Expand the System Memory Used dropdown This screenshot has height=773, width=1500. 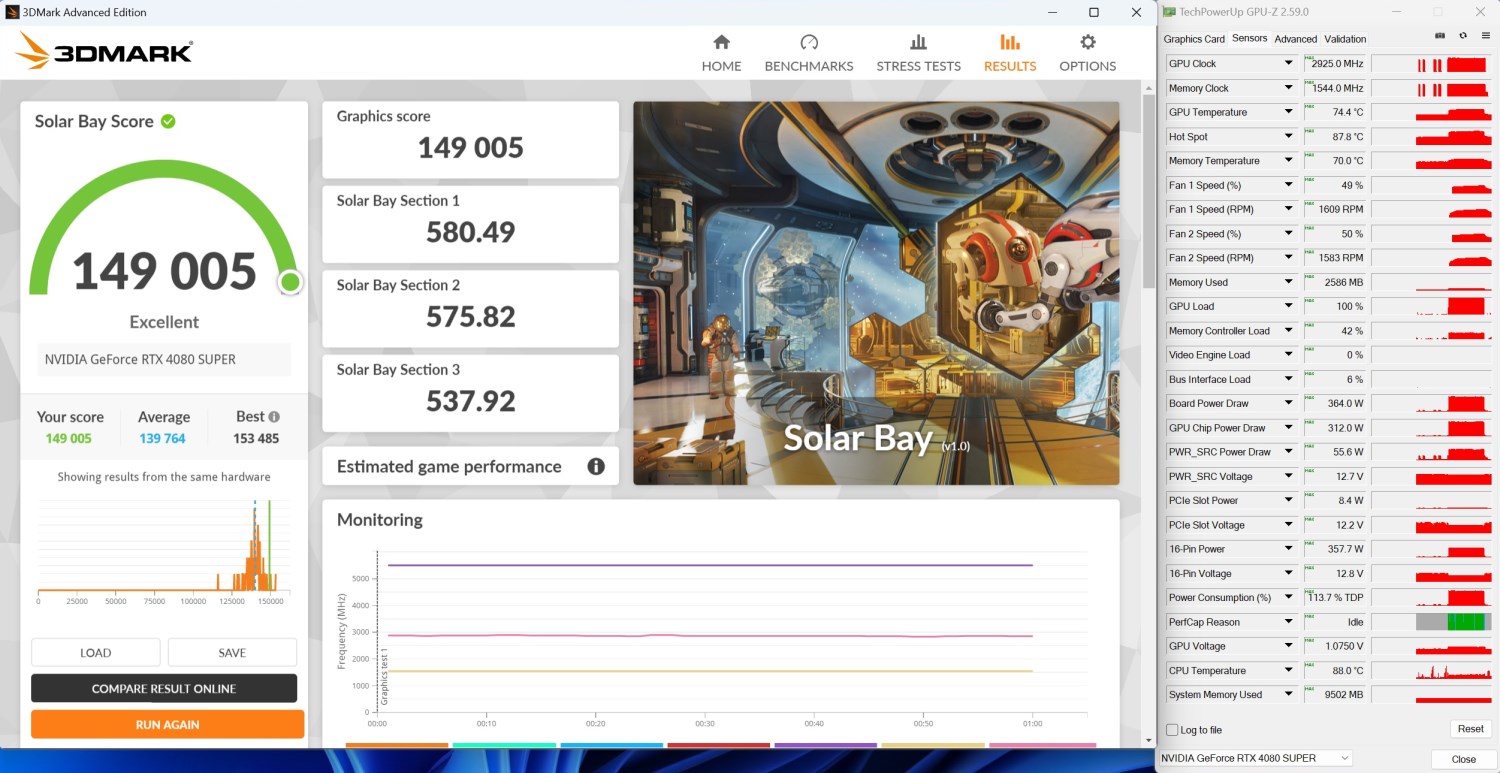1289,695
